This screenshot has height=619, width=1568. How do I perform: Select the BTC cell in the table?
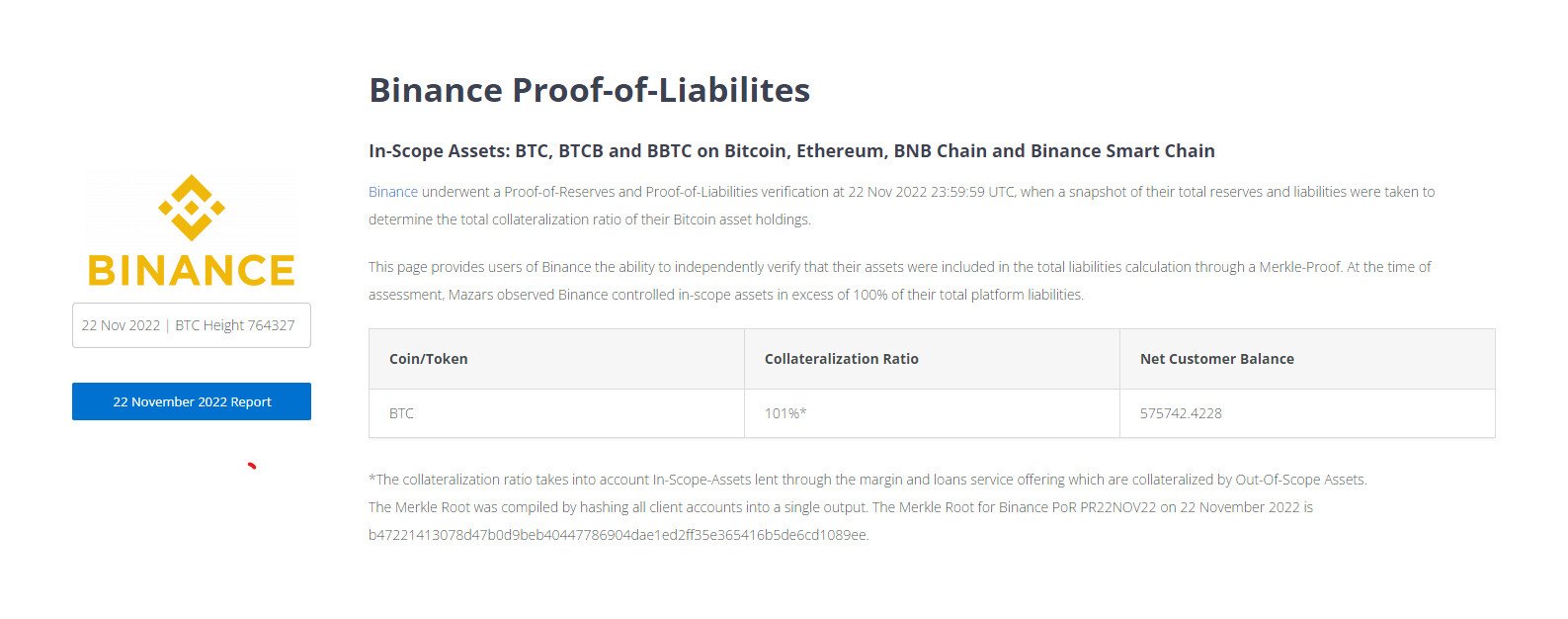coord(556,413)
